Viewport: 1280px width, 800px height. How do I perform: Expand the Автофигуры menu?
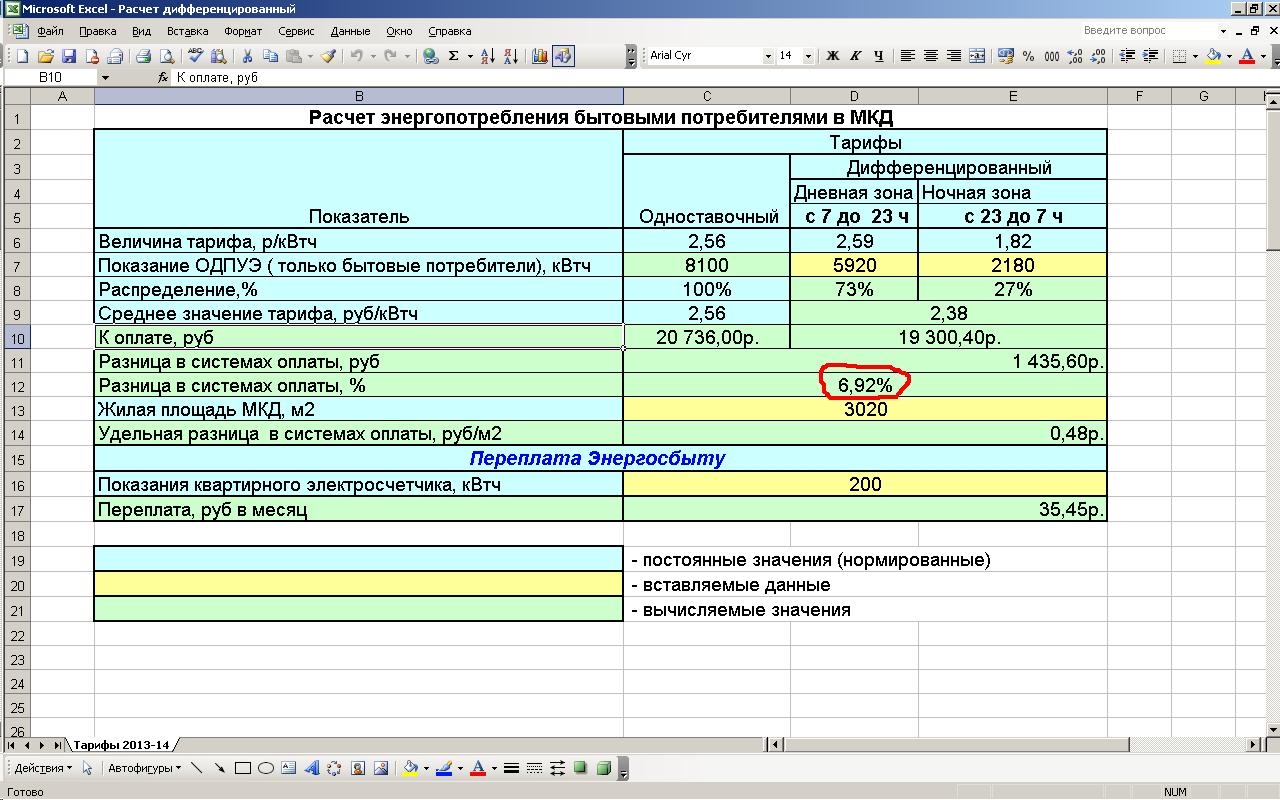pos(145,768)
